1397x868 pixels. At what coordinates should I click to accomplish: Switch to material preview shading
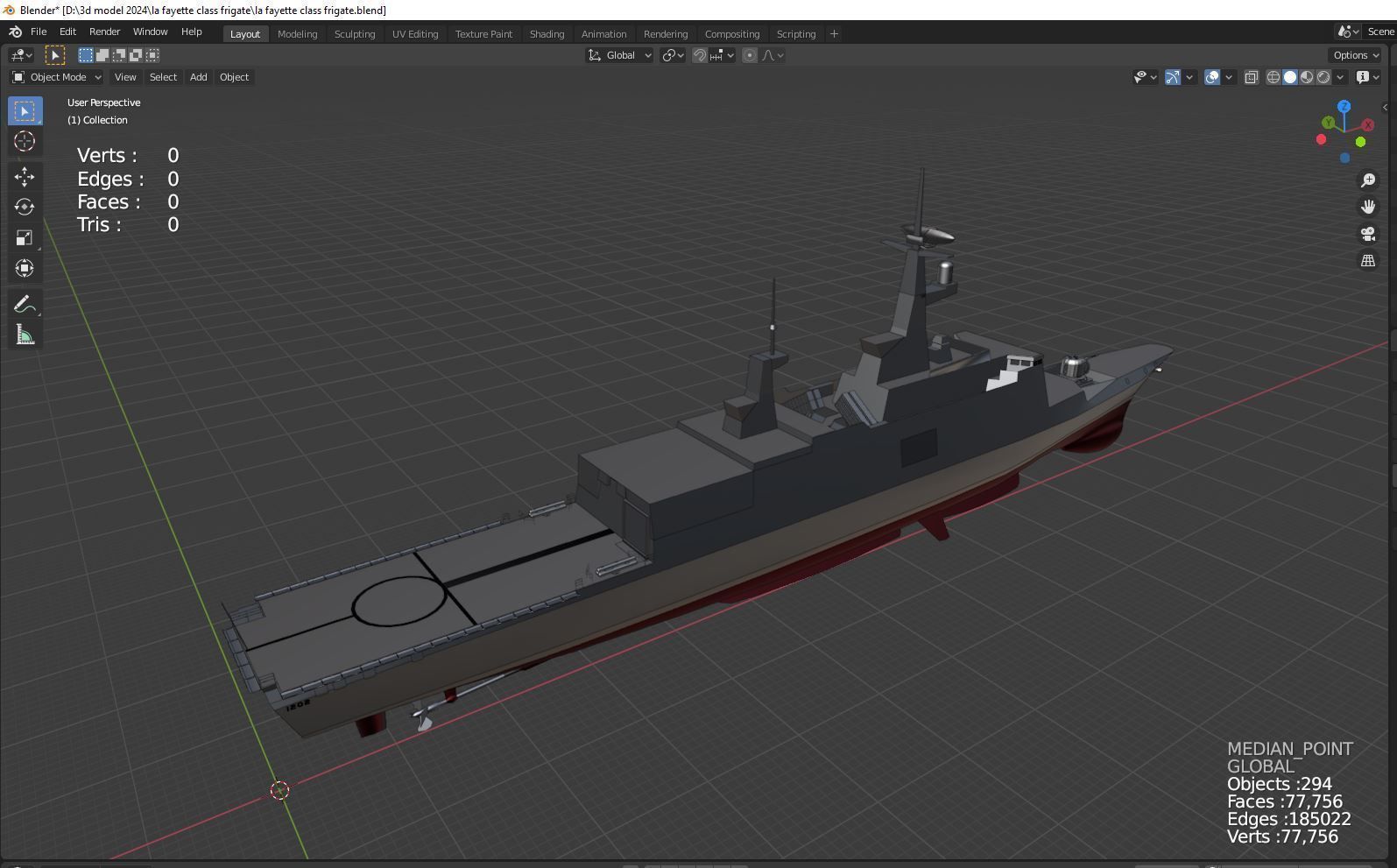tap(1307, 77)
